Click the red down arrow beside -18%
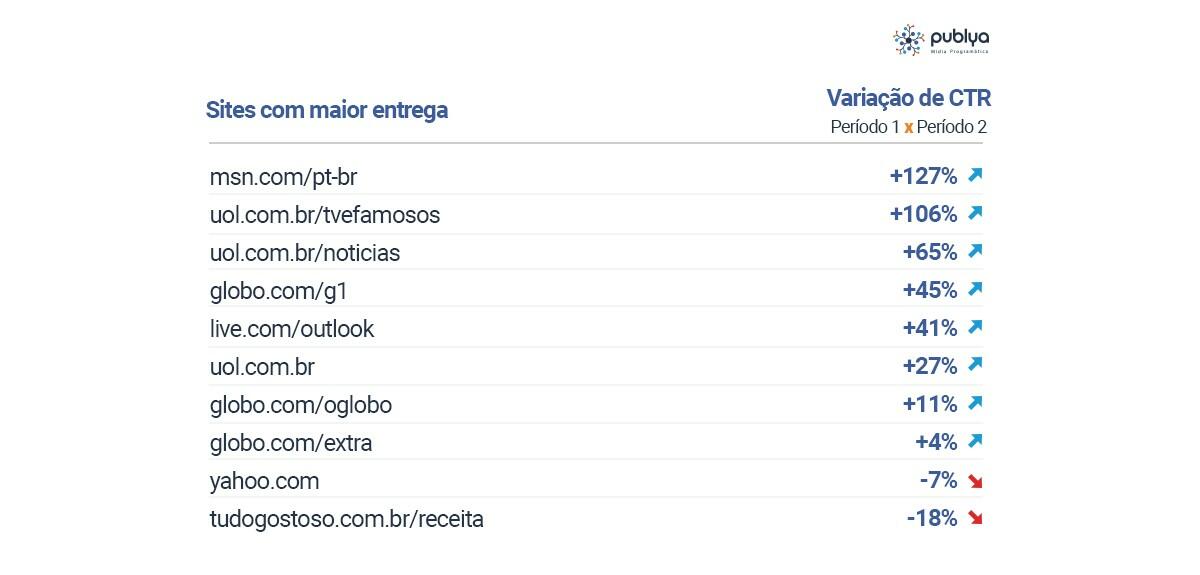 point(976,518)
